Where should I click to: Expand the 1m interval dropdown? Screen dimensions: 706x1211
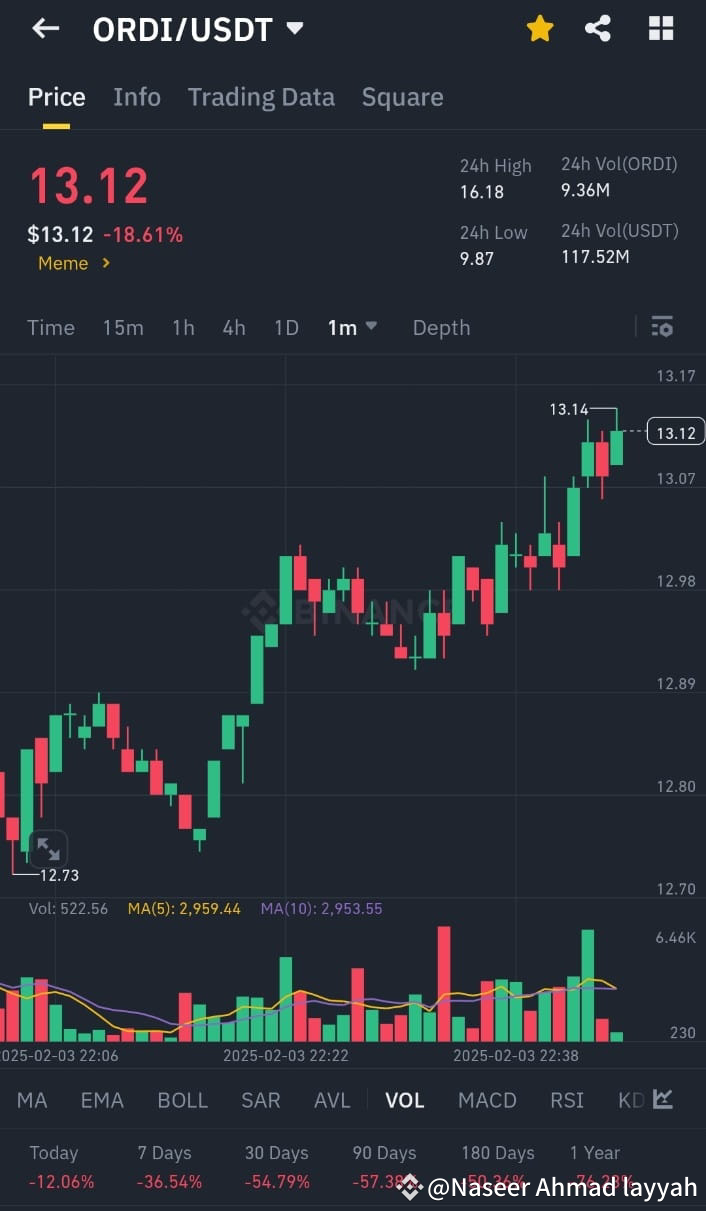pos(352,327)
